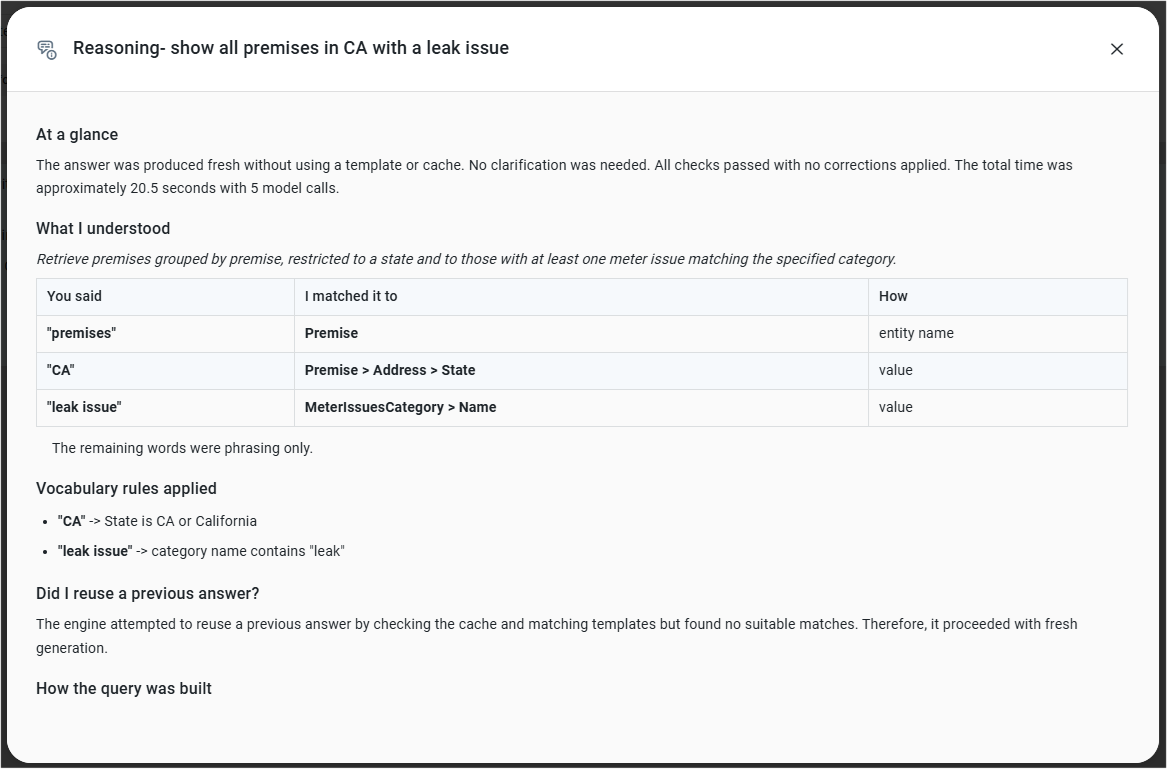The height and width of the screenshot is (769, 1167).
Task: Click the 'MeterIssuesCategory > Name' cell
Action: (x=581, y=407)
